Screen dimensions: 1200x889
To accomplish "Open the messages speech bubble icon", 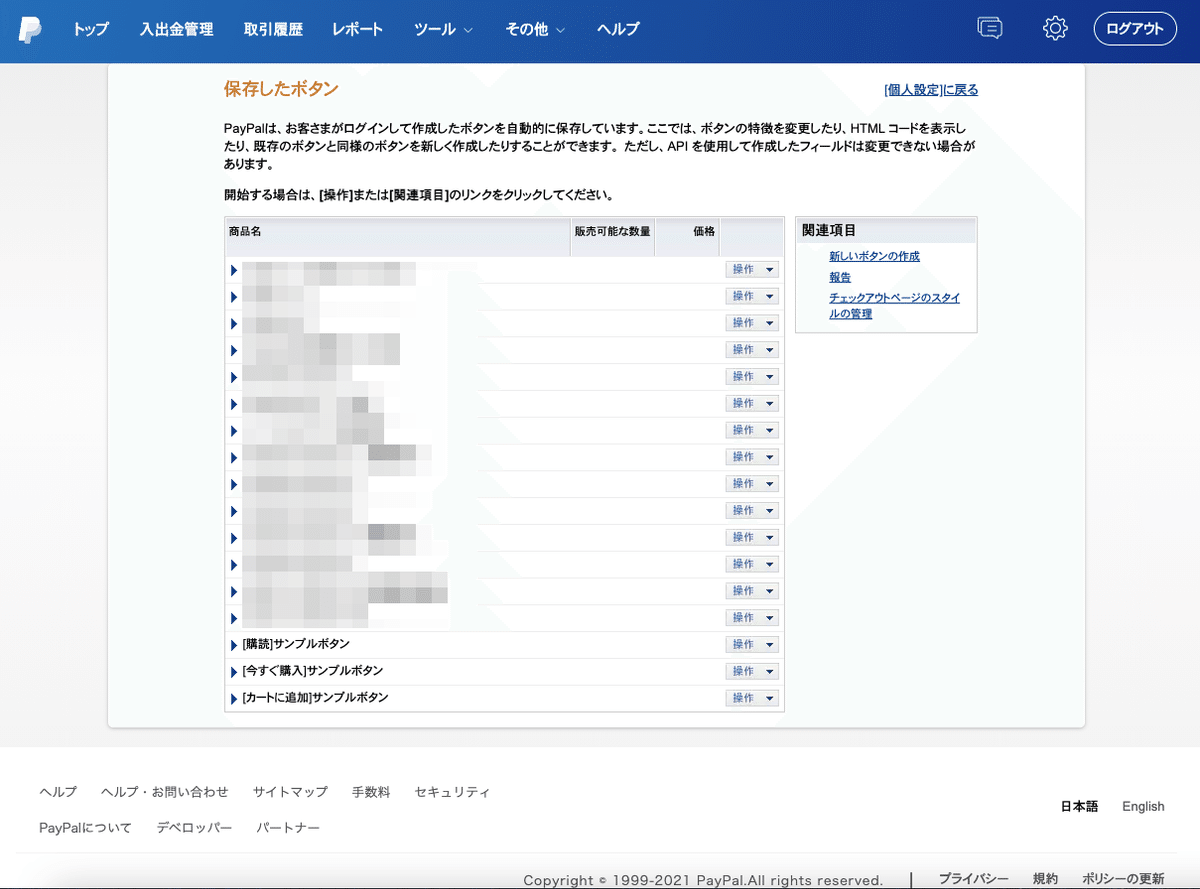I will coord(990,29).
